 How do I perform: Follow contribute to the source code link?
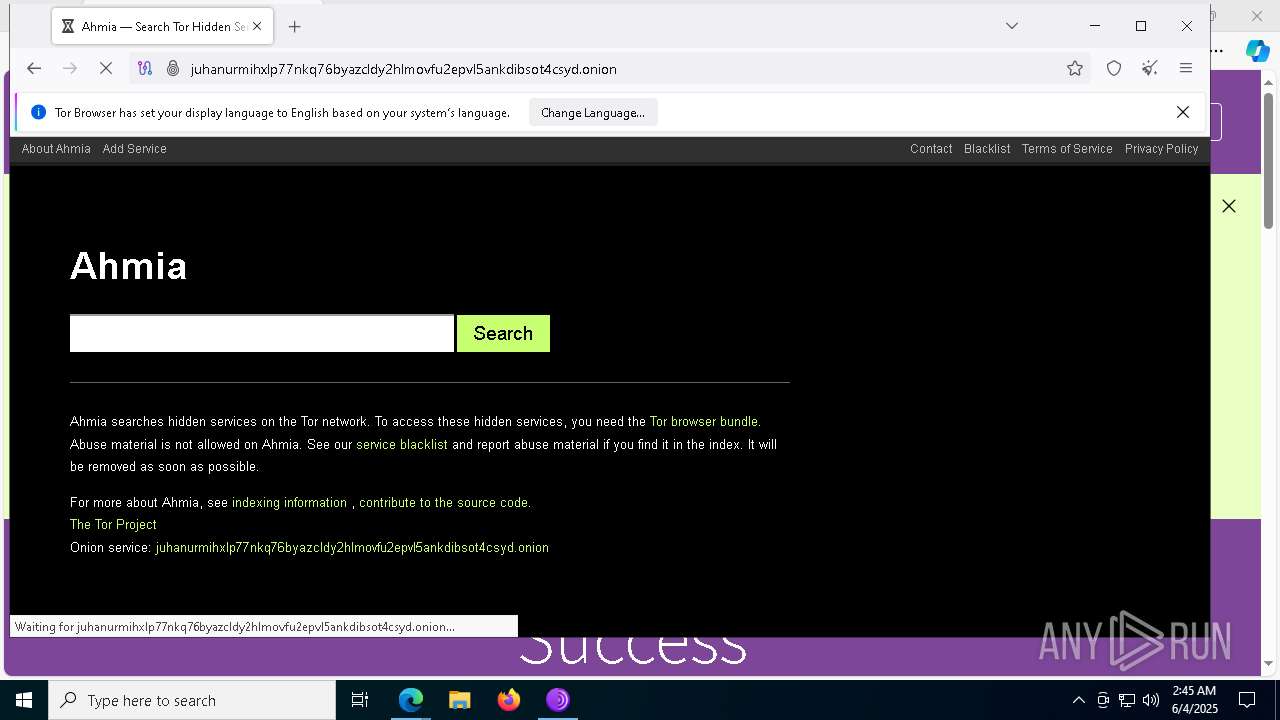[443, 503]
